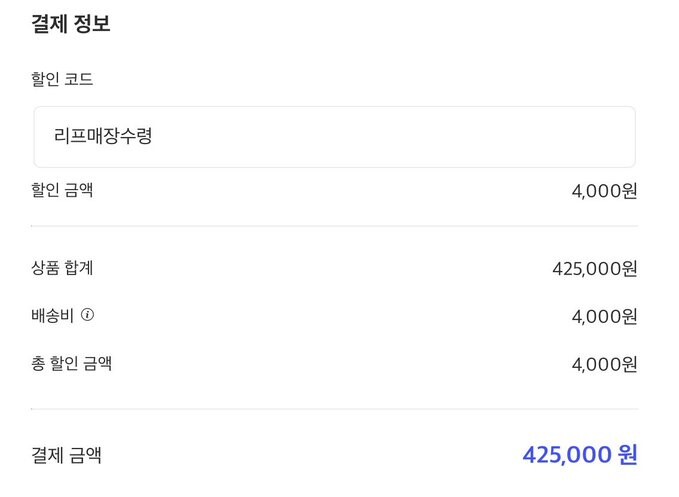Click the dotted divider below 할인 금액

point(334,226)
